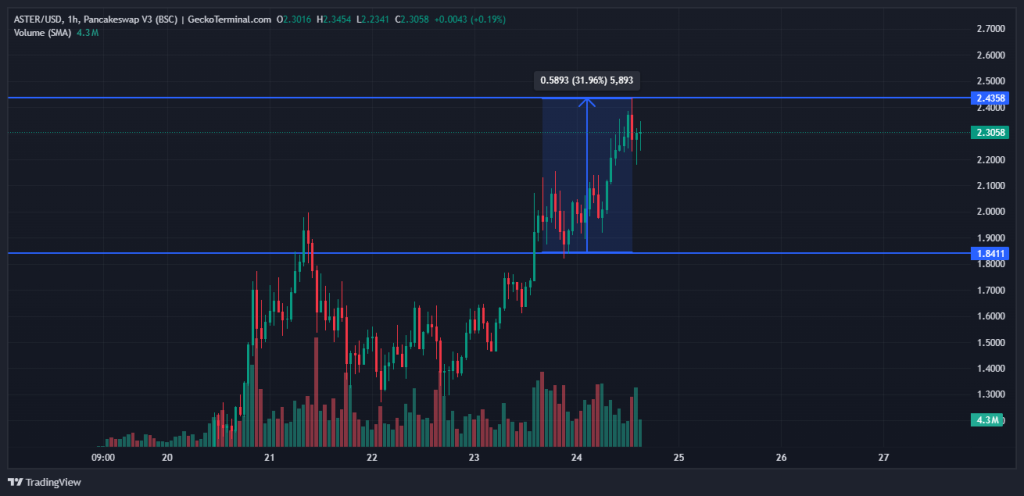Click date 21 on the time axis

pyautogui.click(x=270, y=457)
